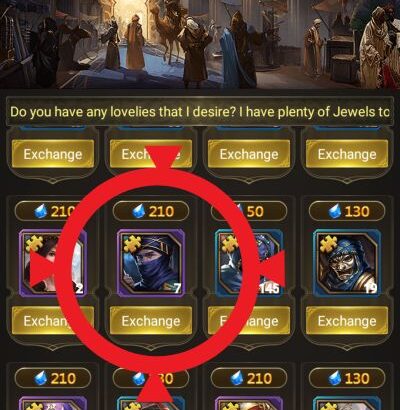Hit Exchange below the 145-count blue shard

(249, 321)
